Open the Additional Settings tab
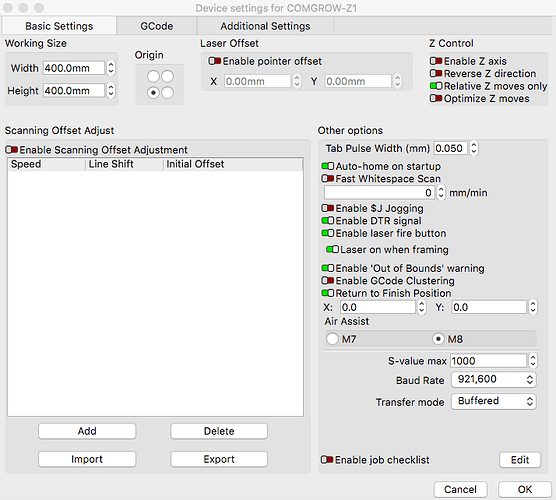The image size is (556, 500). coord(265,26)
